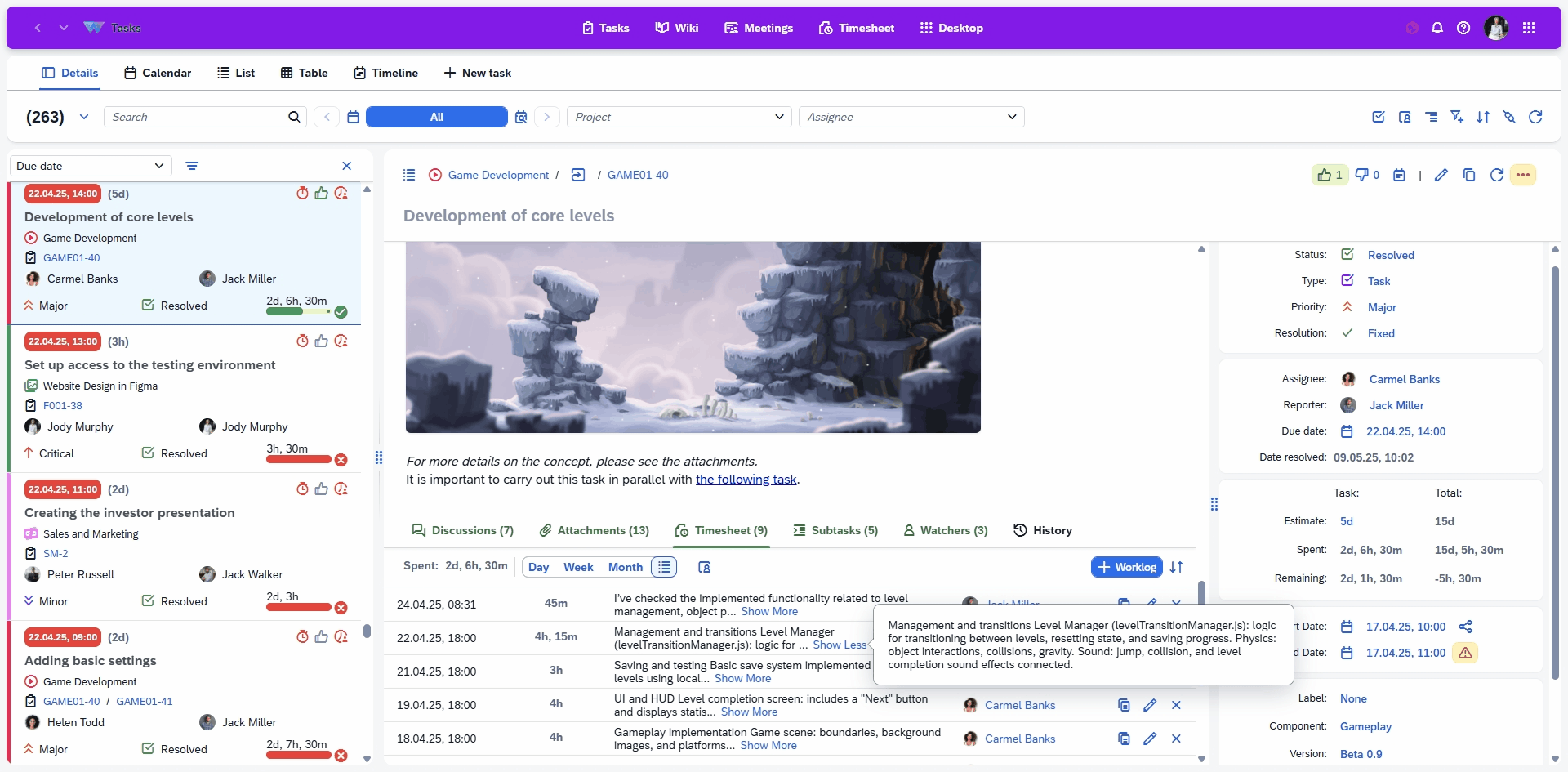Toggle list view in timesheet view switcher
Viewport: 1568px width, 772px height.
coord(664,567)
